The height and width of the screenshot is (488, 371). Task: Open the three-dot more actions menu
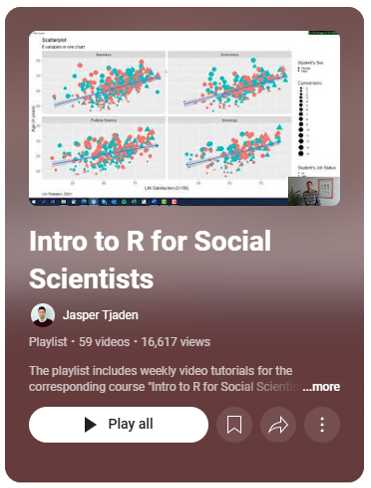click(322, 425)
